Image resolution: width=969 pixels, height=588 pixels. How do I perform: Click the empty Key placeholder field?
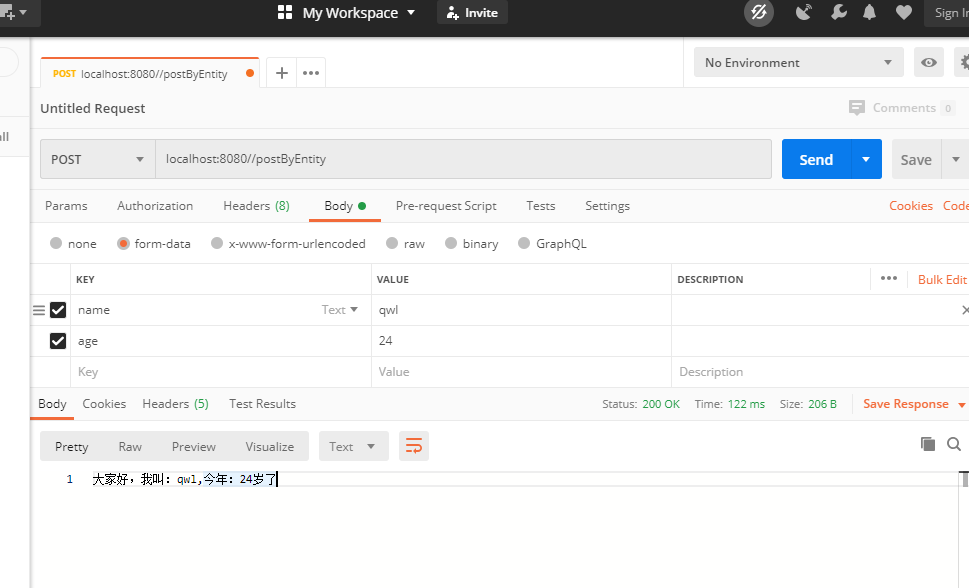coord(221,372)
